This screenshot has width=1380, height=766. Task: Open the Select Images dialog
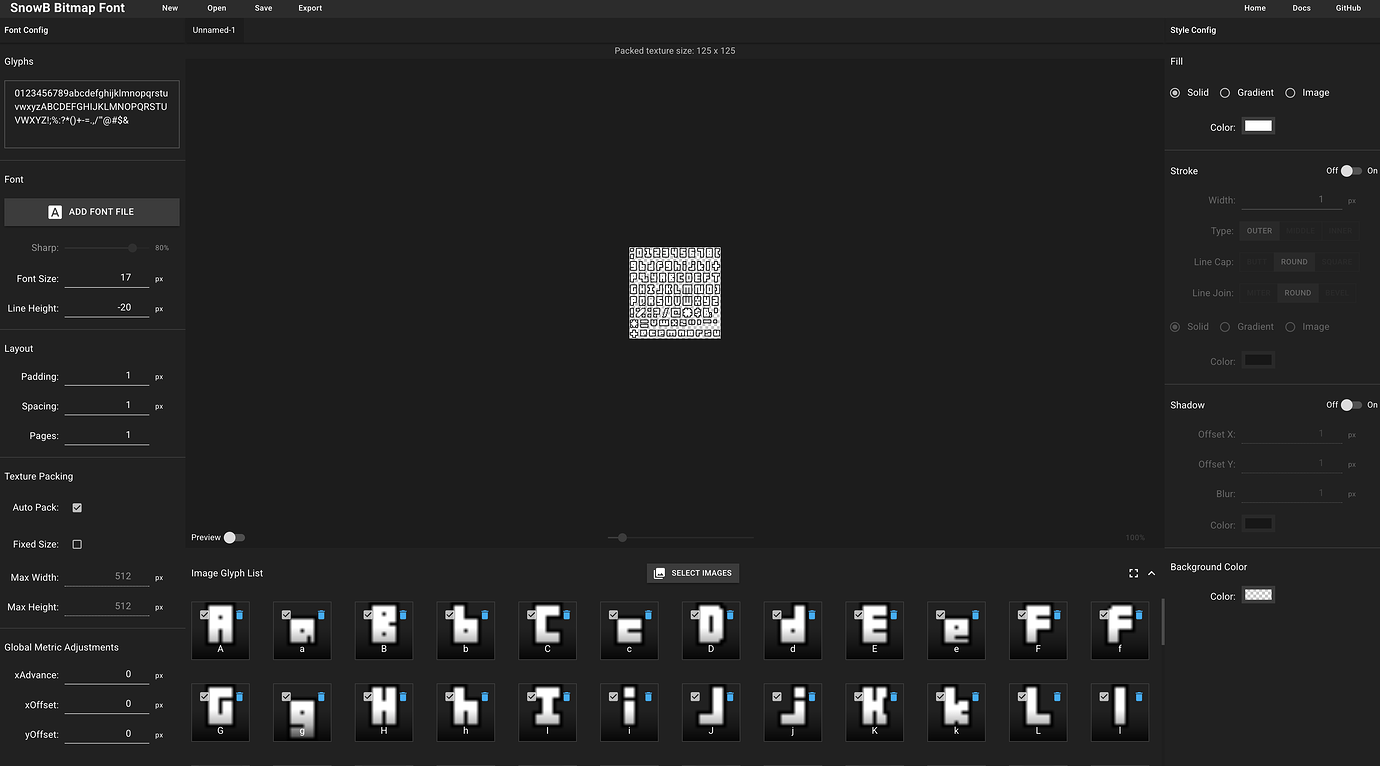click(x=693, y=572)
